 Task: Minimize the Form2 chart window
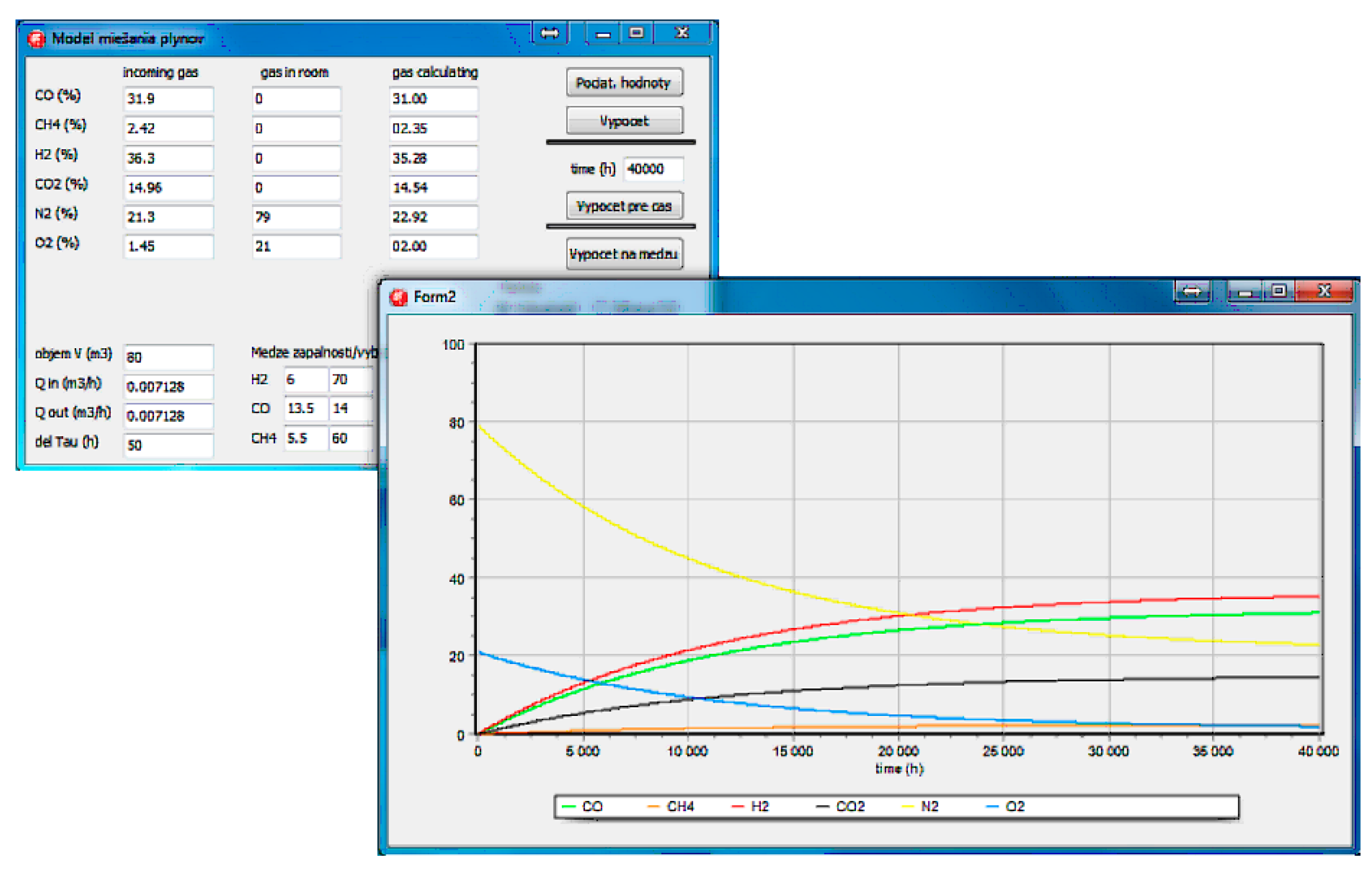(1244, 292)
